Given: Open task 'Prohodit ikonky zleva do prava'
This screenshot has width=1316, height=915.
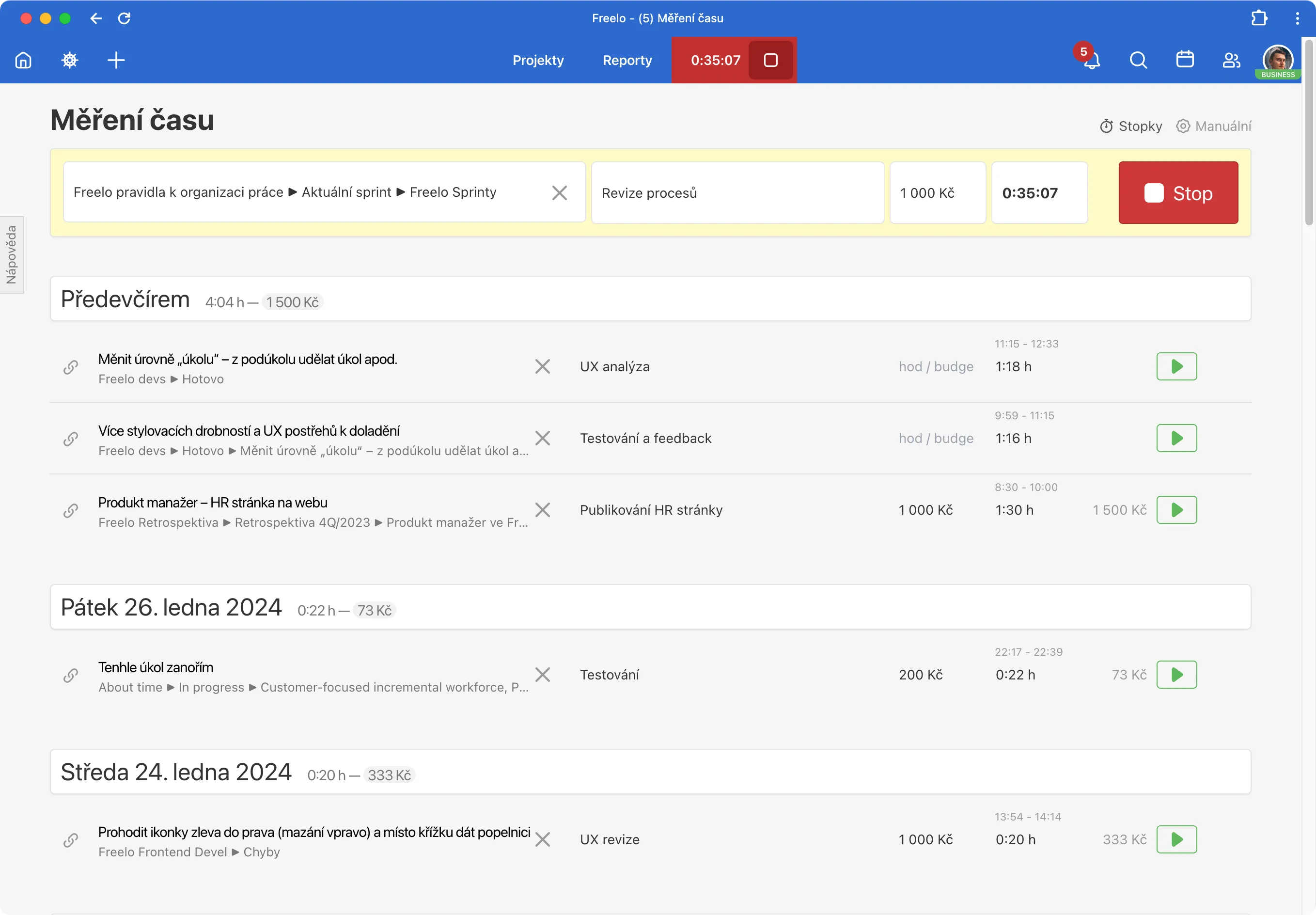Looking at the screenshot, I should 314,833.
